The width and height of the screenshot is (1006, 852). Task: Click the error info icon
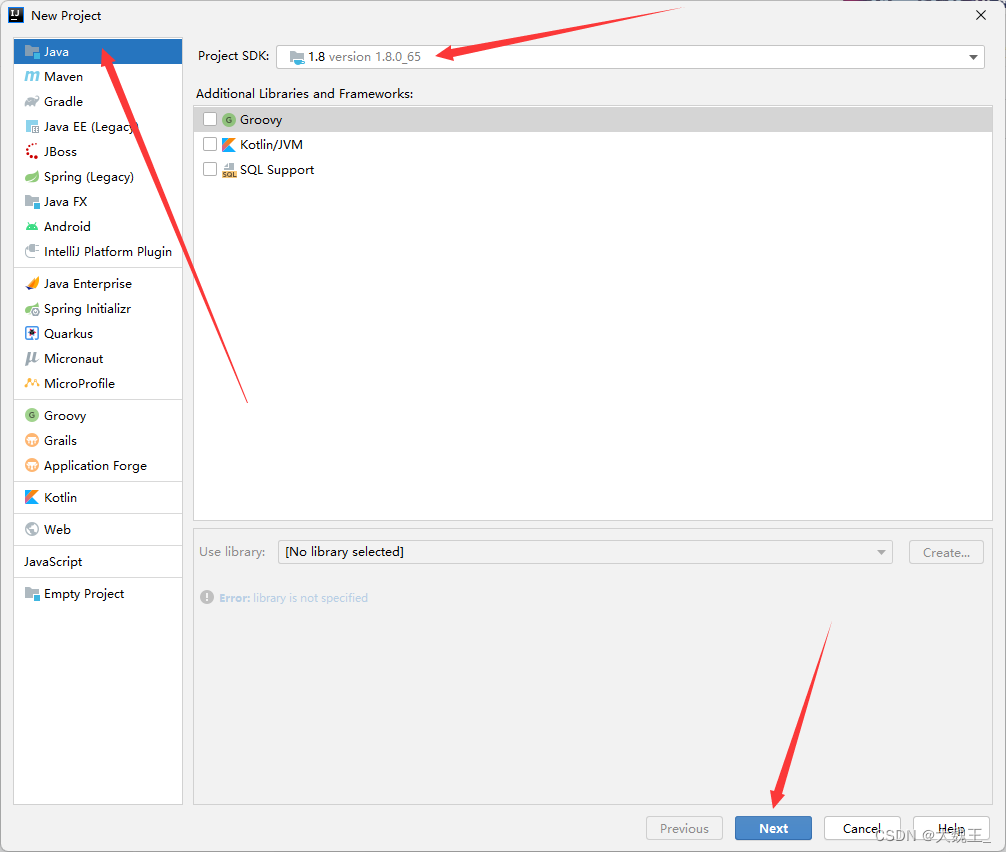[x=207, y=597]
